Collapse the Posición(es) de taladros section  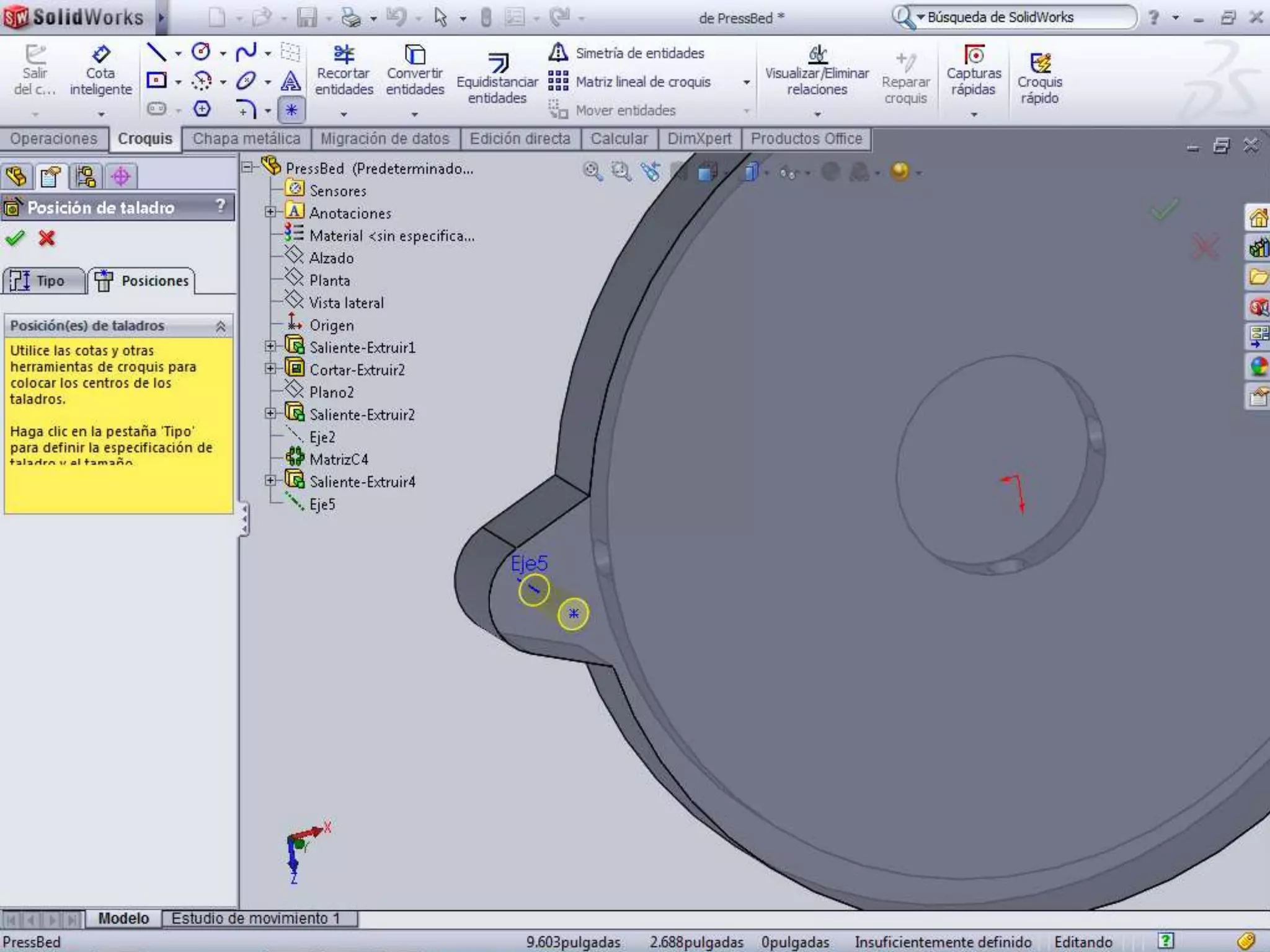click(220, 326)
